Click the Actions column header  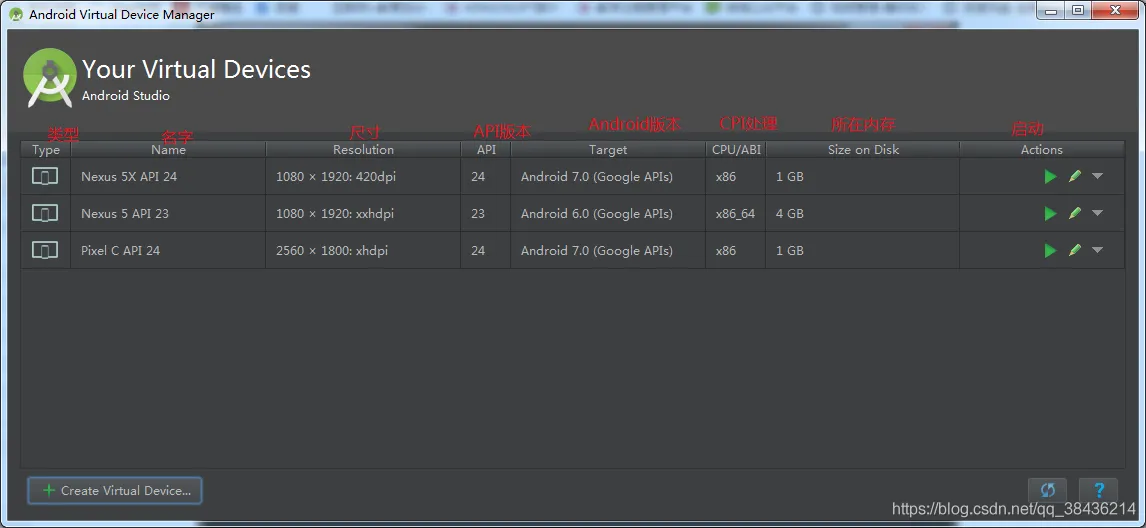tap(1041, 149)
